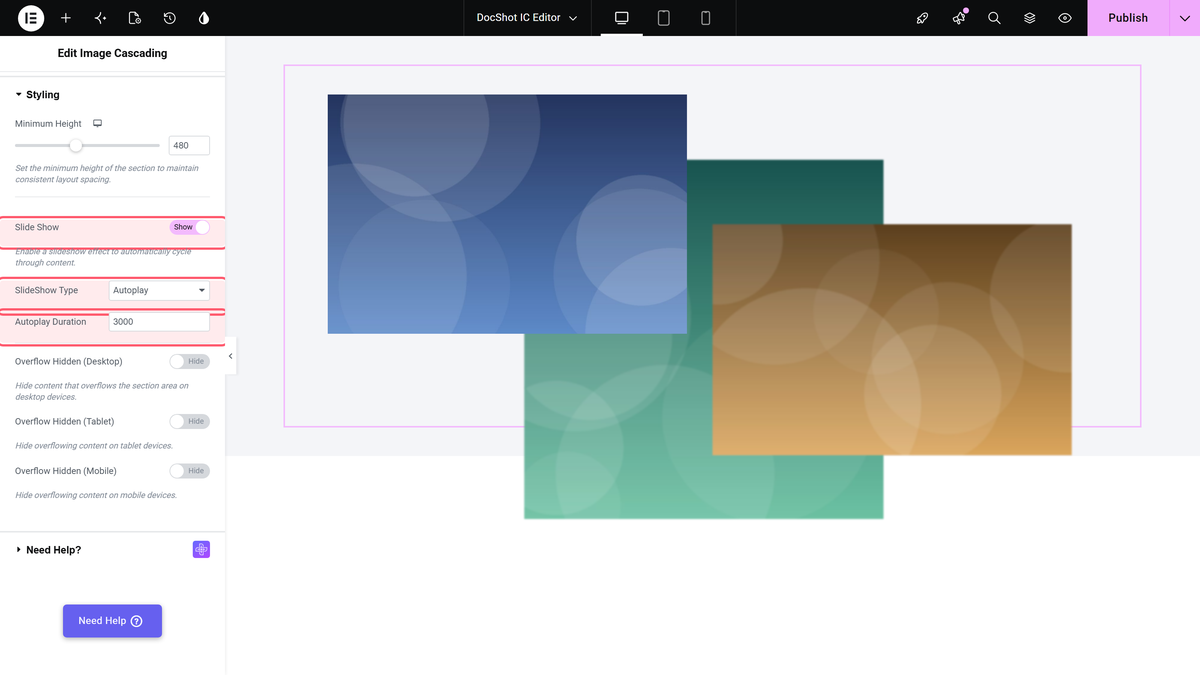Viewport: 1200px width, 675px height.
Task: Collapse the left editor panel handle
Action: point(231,356)
